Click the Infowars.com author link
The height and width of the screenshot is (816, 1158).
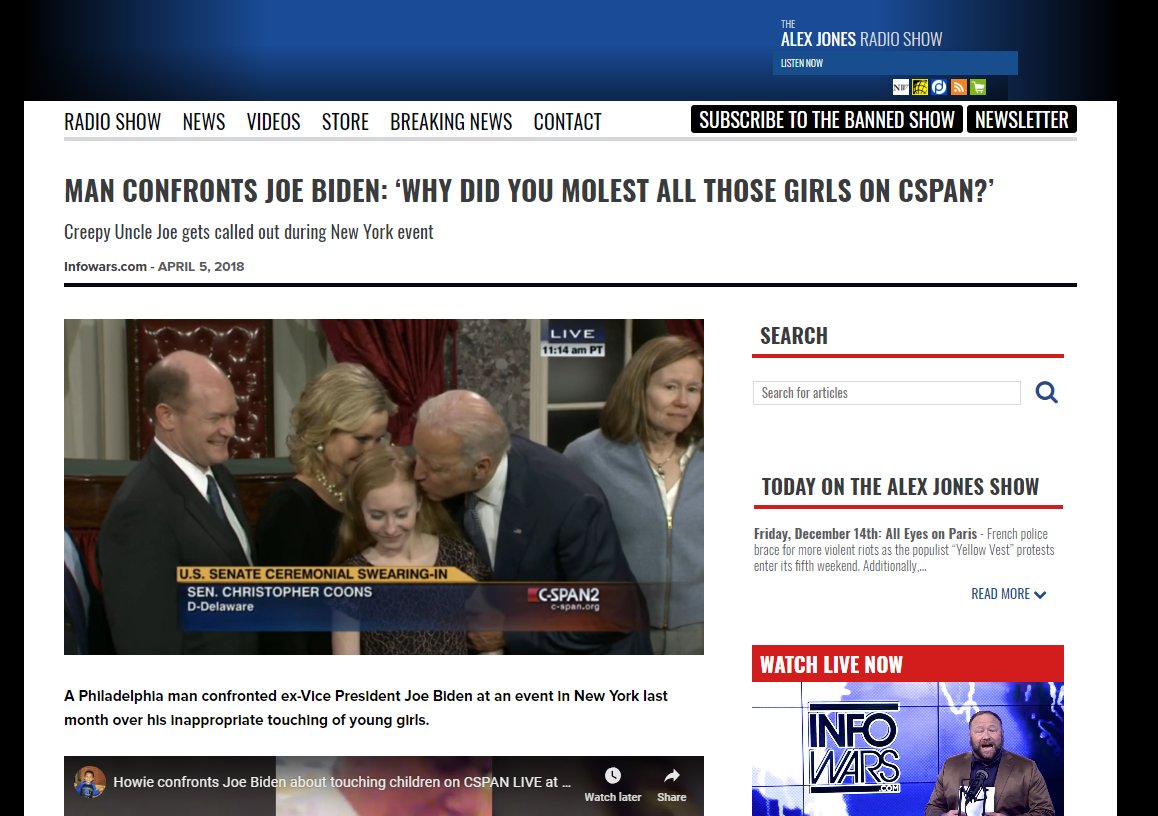tap(106, 267)
